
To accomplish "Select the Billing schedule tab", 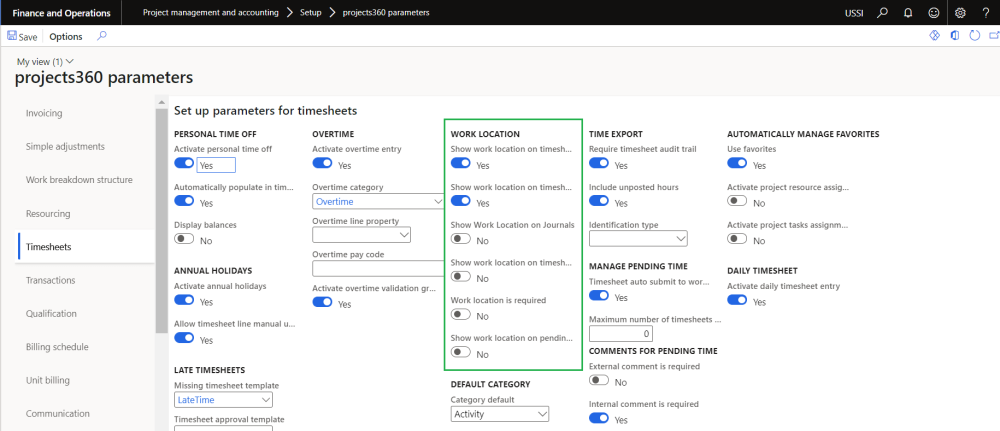I will (x=57, y=347).
